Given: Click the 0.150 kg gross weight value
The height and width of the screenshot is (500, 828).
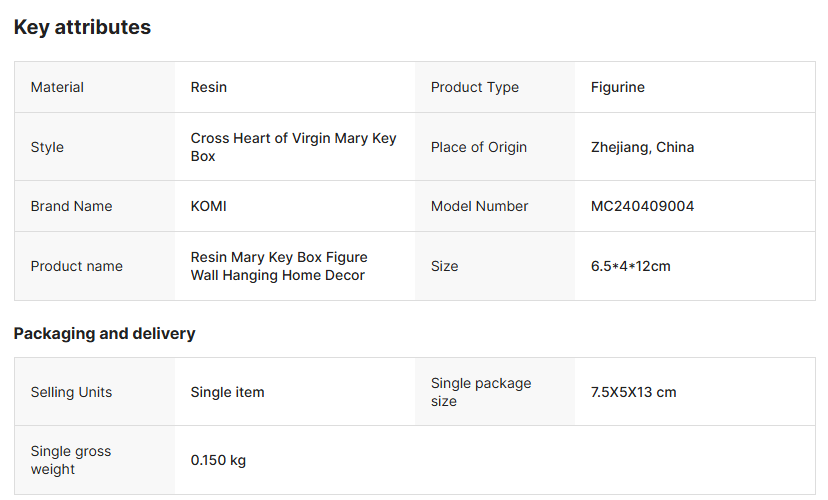Looking at the screenshot, I should coord(218,461).
